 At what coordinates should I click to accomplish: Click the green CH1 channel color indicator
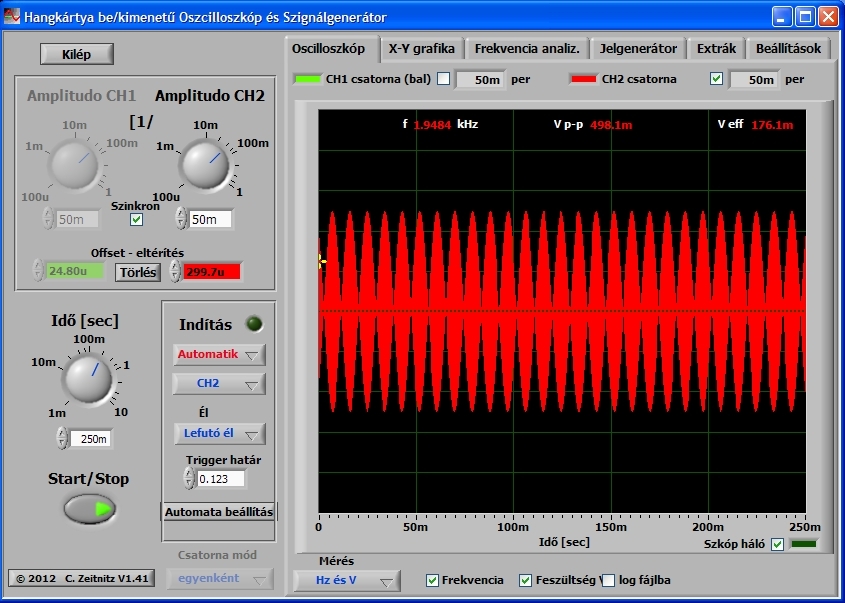(307, 79)
